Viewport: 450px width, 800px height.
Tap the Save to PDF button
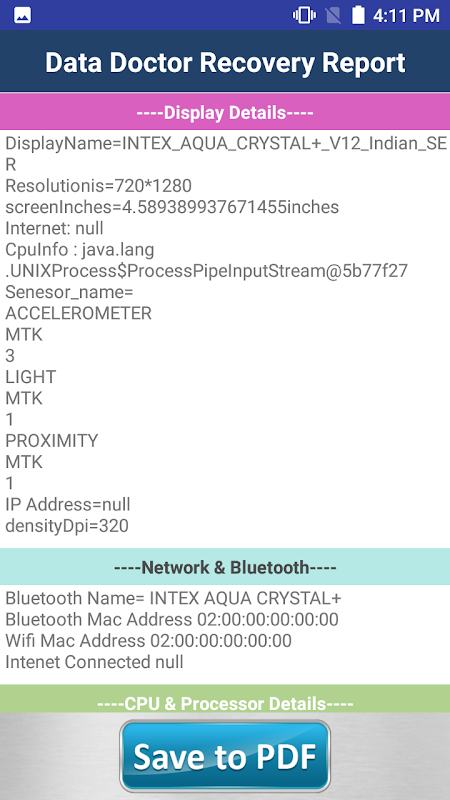click(225, 756)
